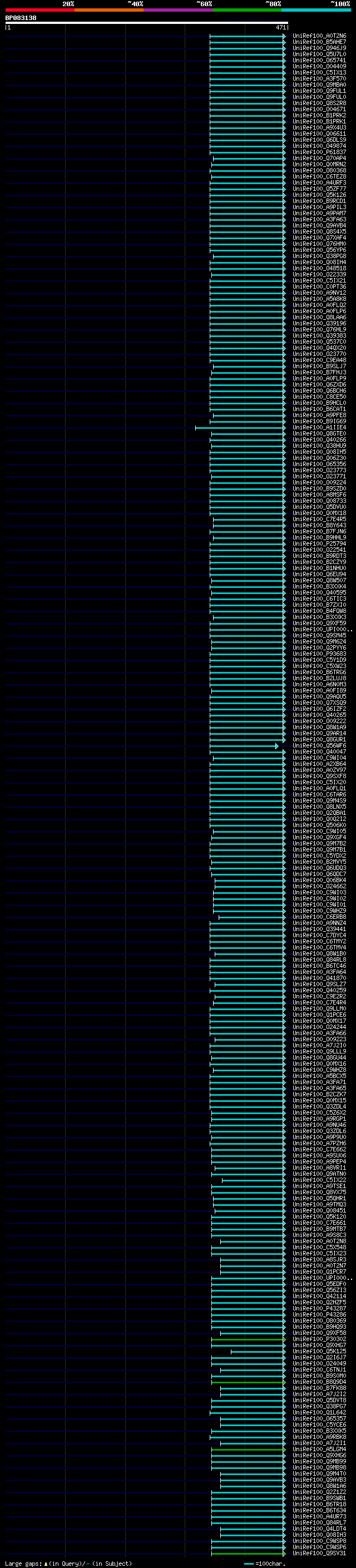Open hit UniRef100_Q70AP4

(319, 159)
